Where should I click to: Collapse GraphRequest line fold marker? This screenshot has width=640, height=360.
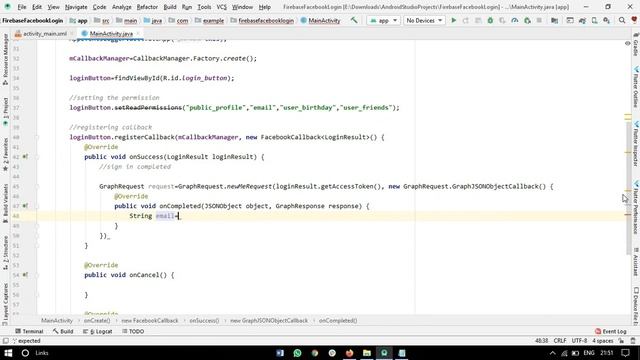click(37, 187)
